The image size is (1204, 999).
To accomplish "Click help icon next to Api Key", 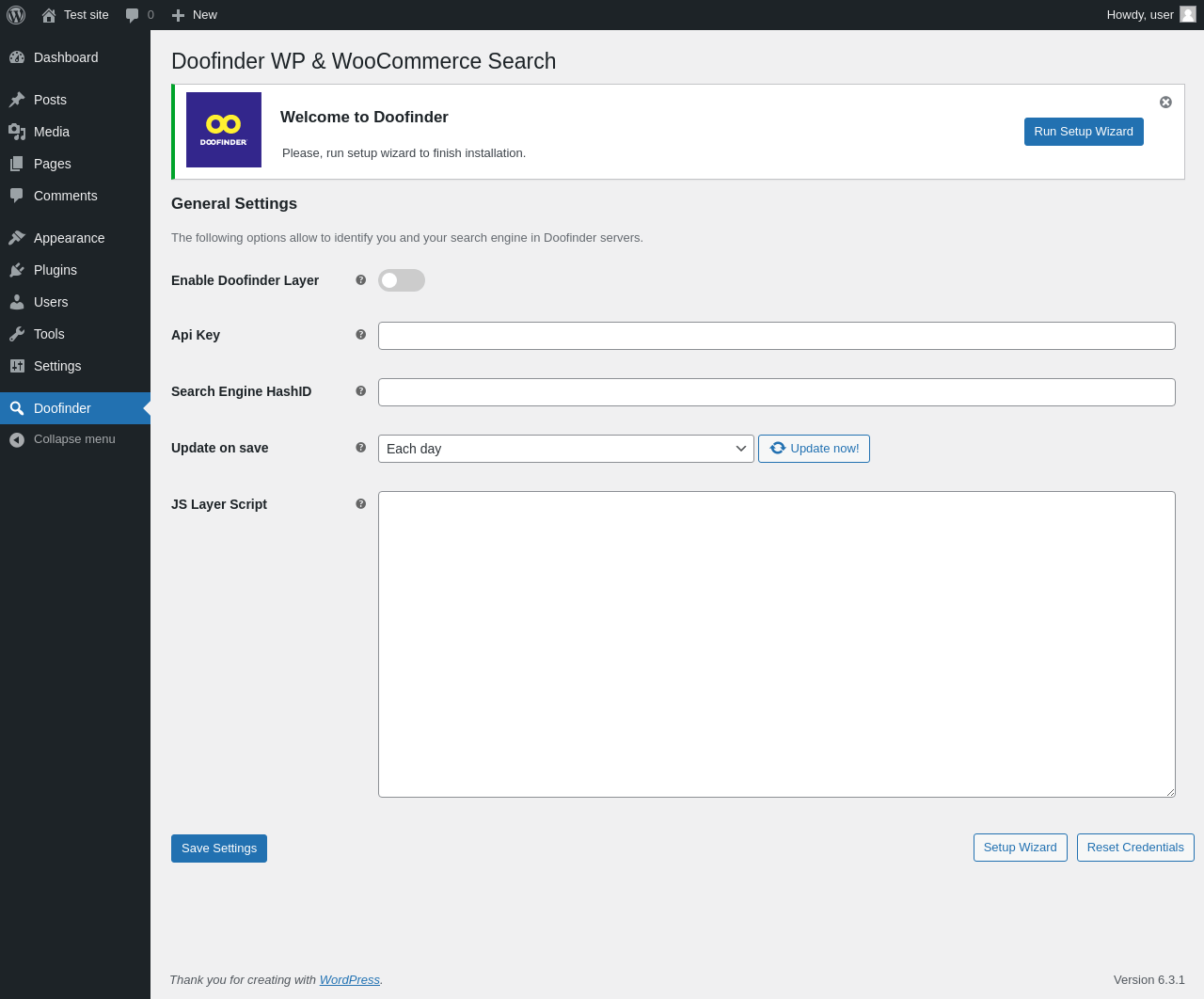I will tap(360, 335).
